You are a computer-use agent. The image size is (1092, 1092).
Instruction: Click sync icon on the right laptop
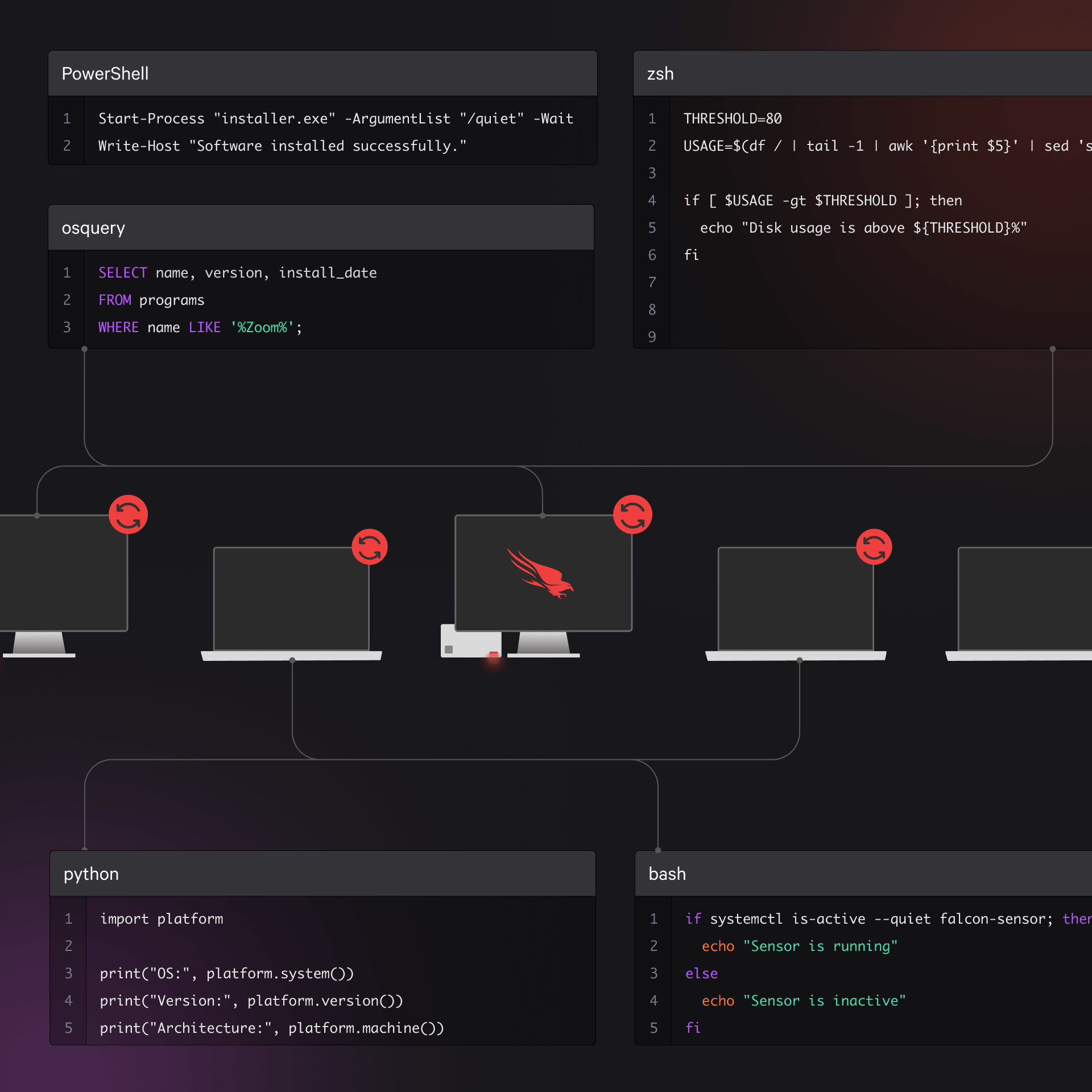click(874, 547)
